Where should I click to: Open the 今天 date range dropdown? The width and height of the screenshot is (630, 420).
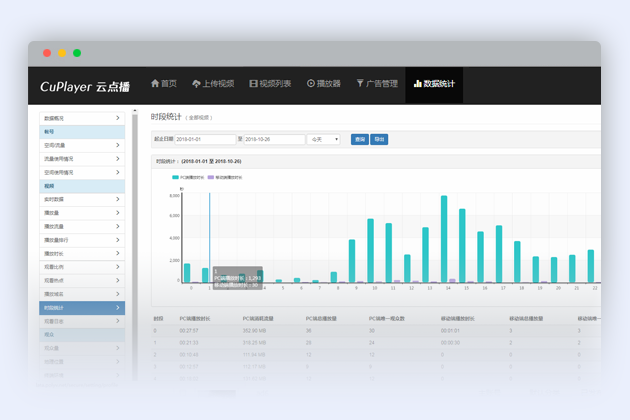coord(323,140)
